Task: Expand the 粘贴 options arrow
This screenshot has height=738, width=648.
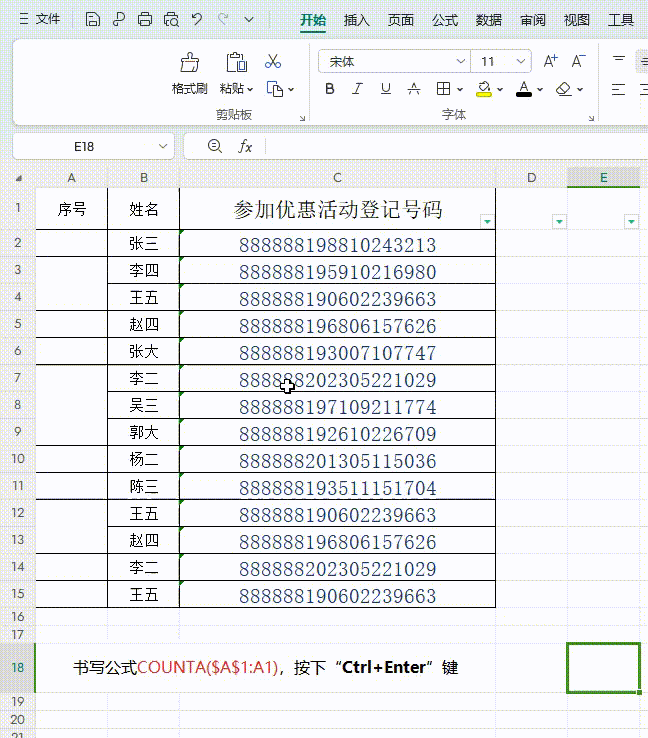Action: click(250, 89)
